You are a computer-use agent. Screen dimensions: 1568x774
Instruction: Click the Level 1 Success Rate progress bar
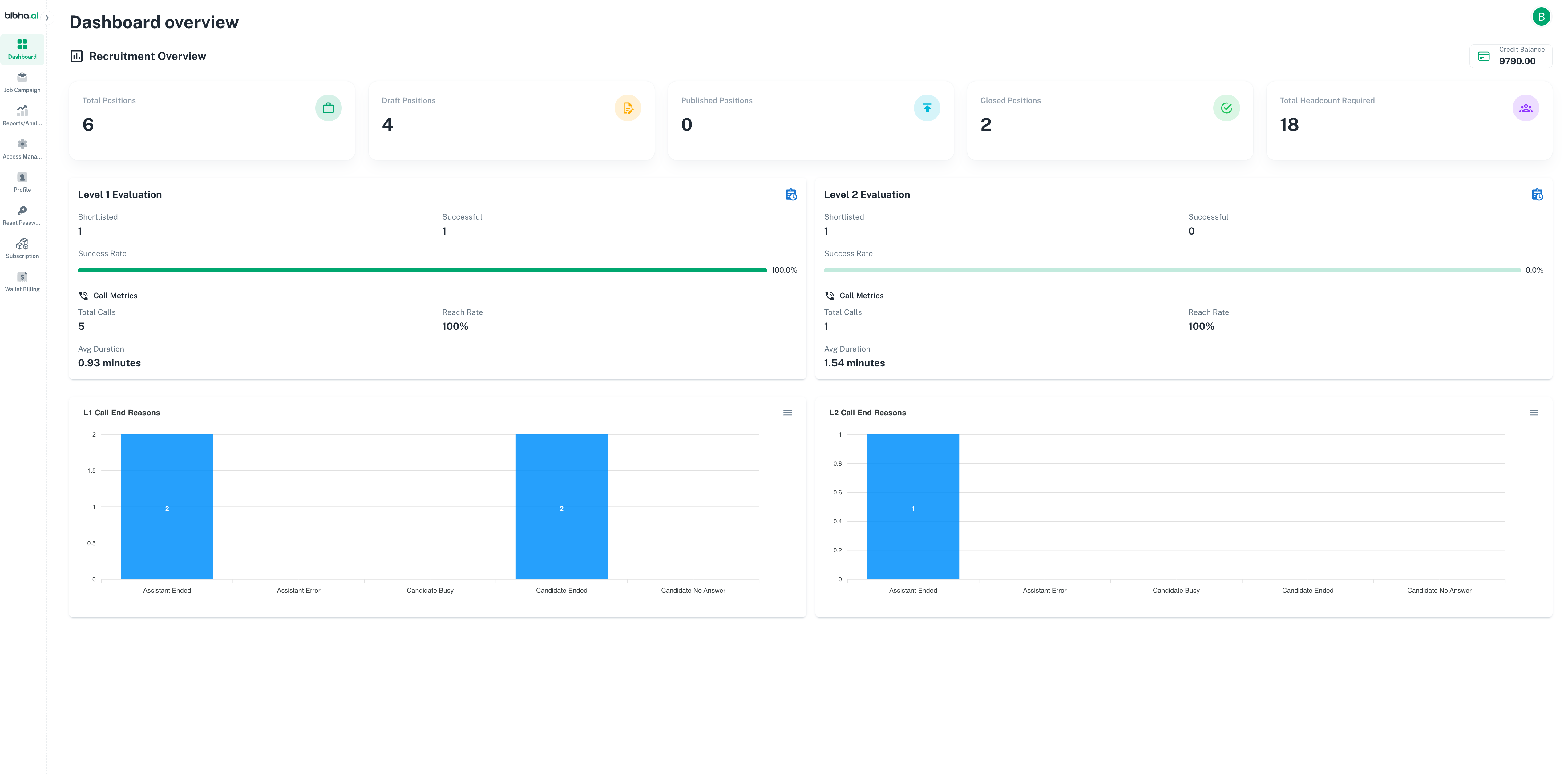422,270
